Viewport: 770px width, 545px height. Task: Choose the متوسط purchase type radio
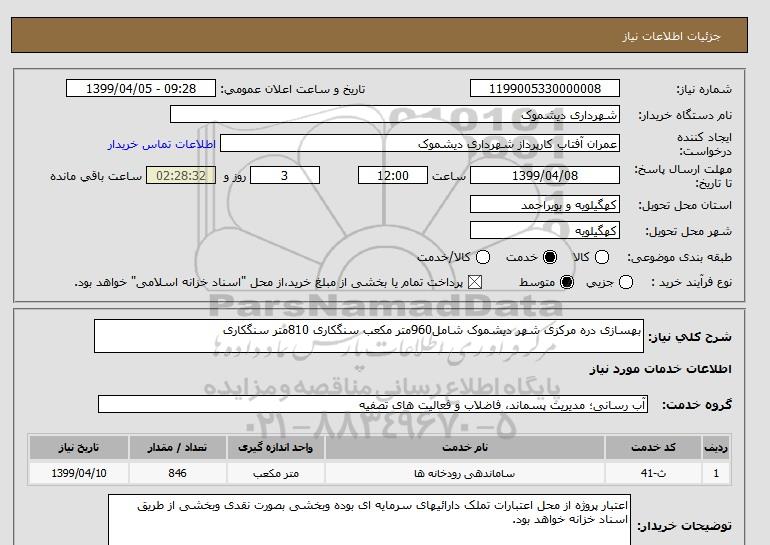tap(567, 282)
